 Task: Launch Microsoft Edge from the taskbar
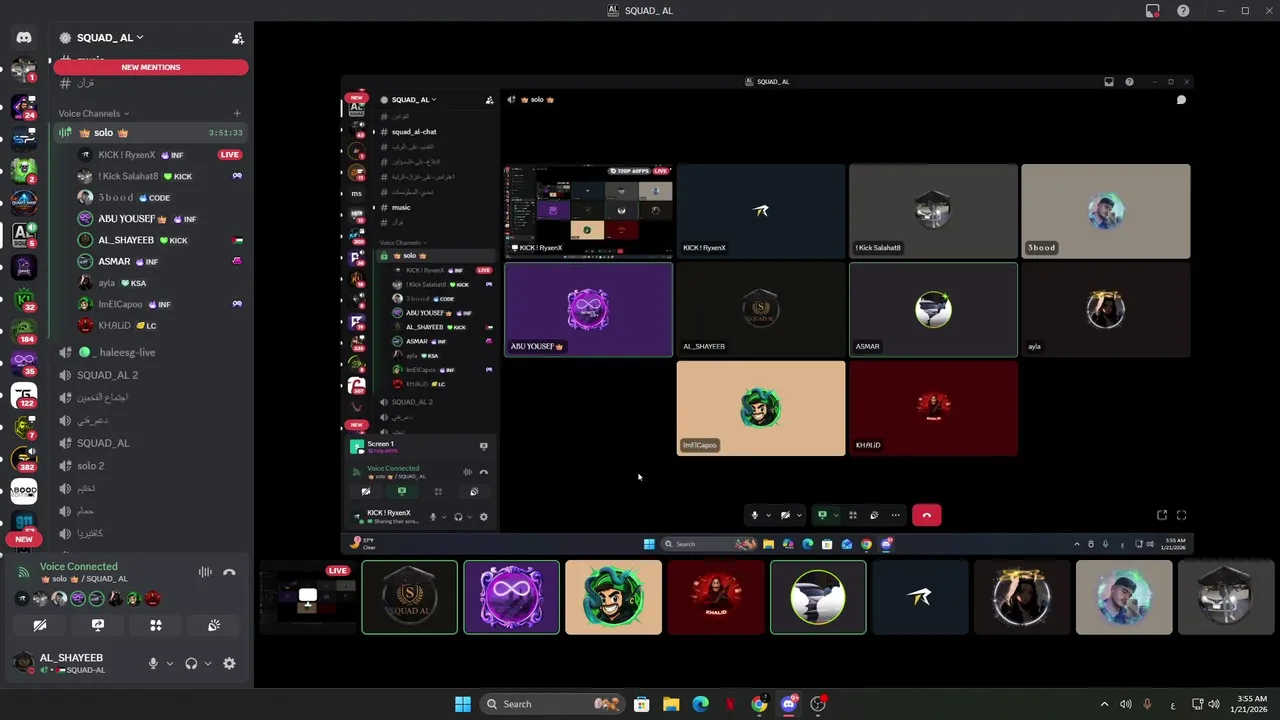[x=700, y=704]
